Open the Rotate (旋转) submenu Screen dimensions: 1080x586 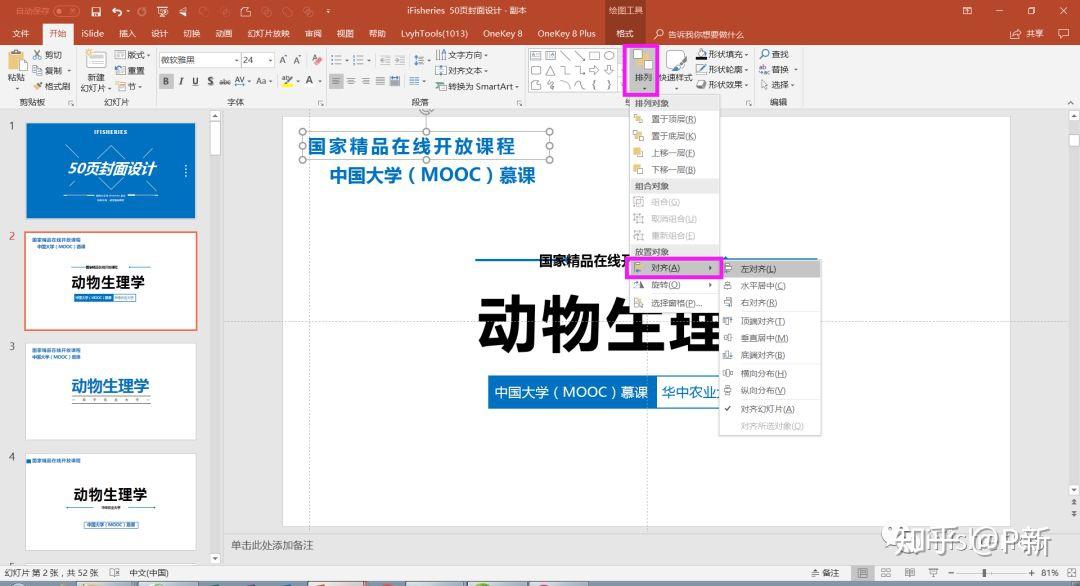(674, 284)
